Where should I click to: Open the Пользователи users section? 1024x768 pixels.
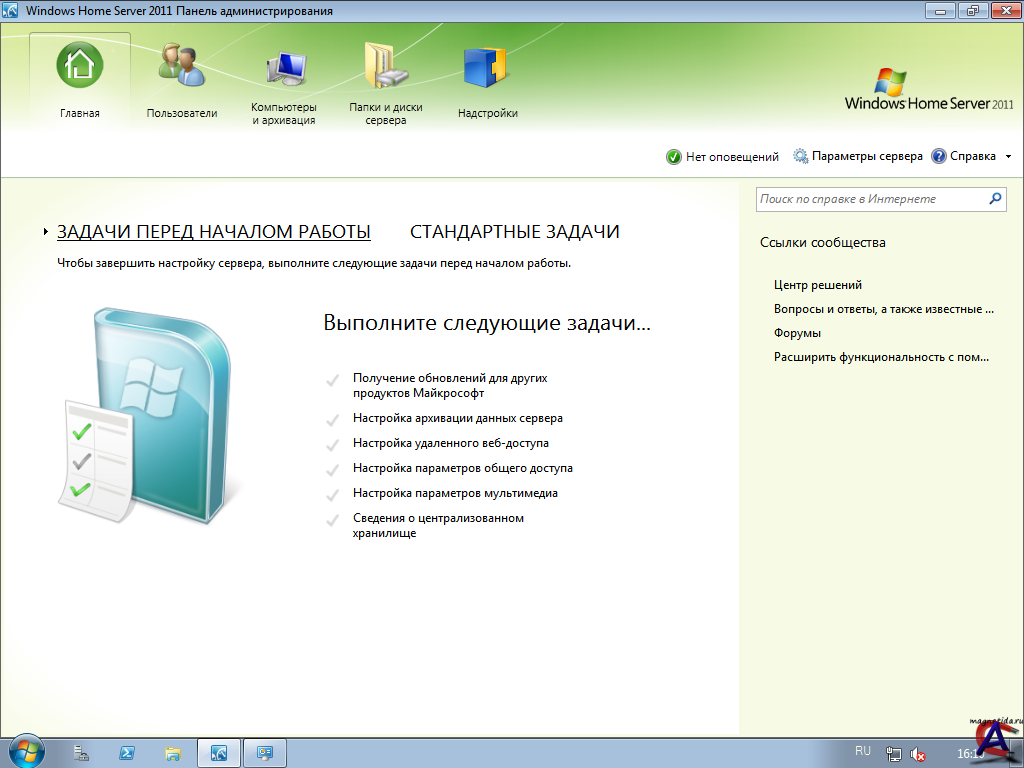click(181, 66)
